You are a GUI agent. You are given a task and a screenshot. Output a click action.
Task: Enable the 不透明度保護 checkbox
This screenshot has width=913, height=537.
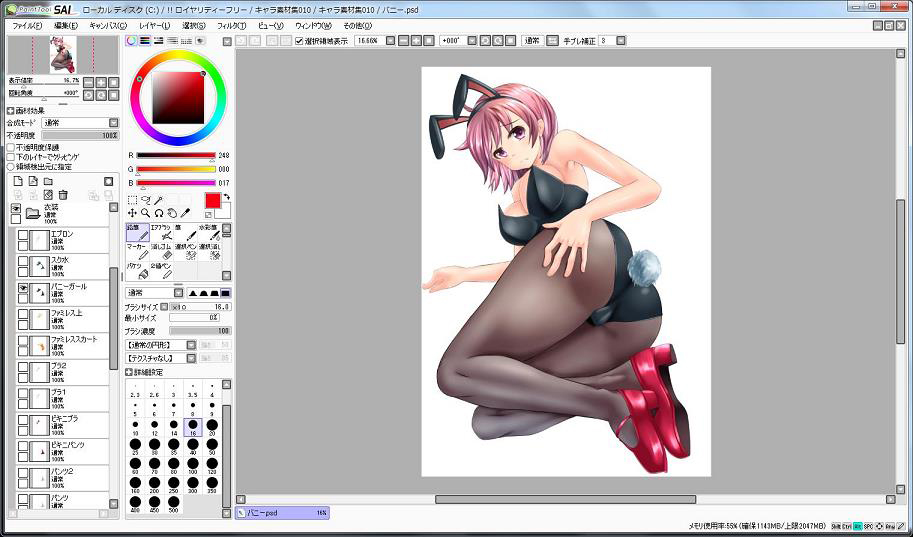(11, 147)
